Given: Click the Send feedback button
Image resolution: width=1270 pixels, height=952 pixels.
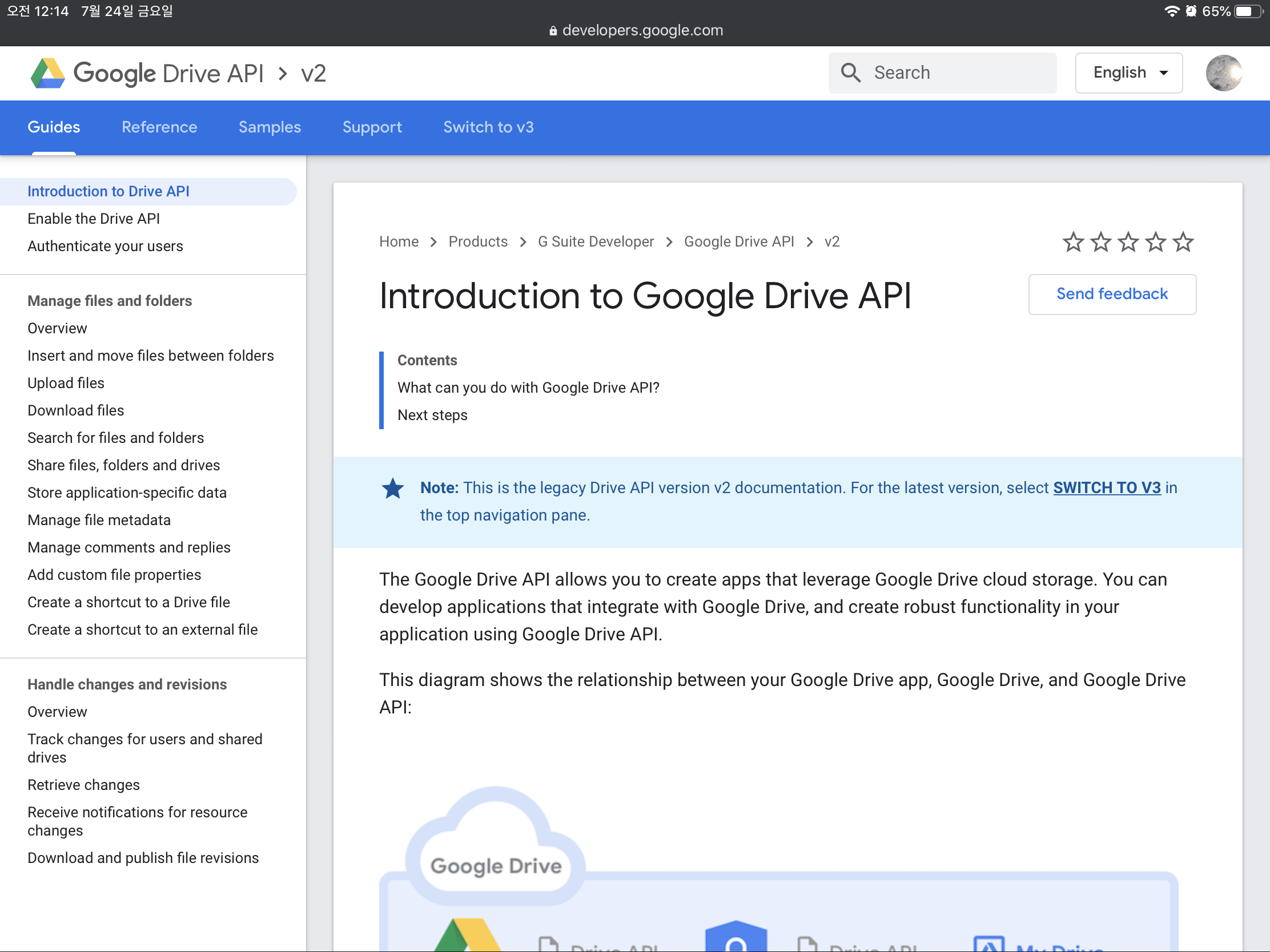Looking at the screenshot, I should click(x=1112, y=294).
